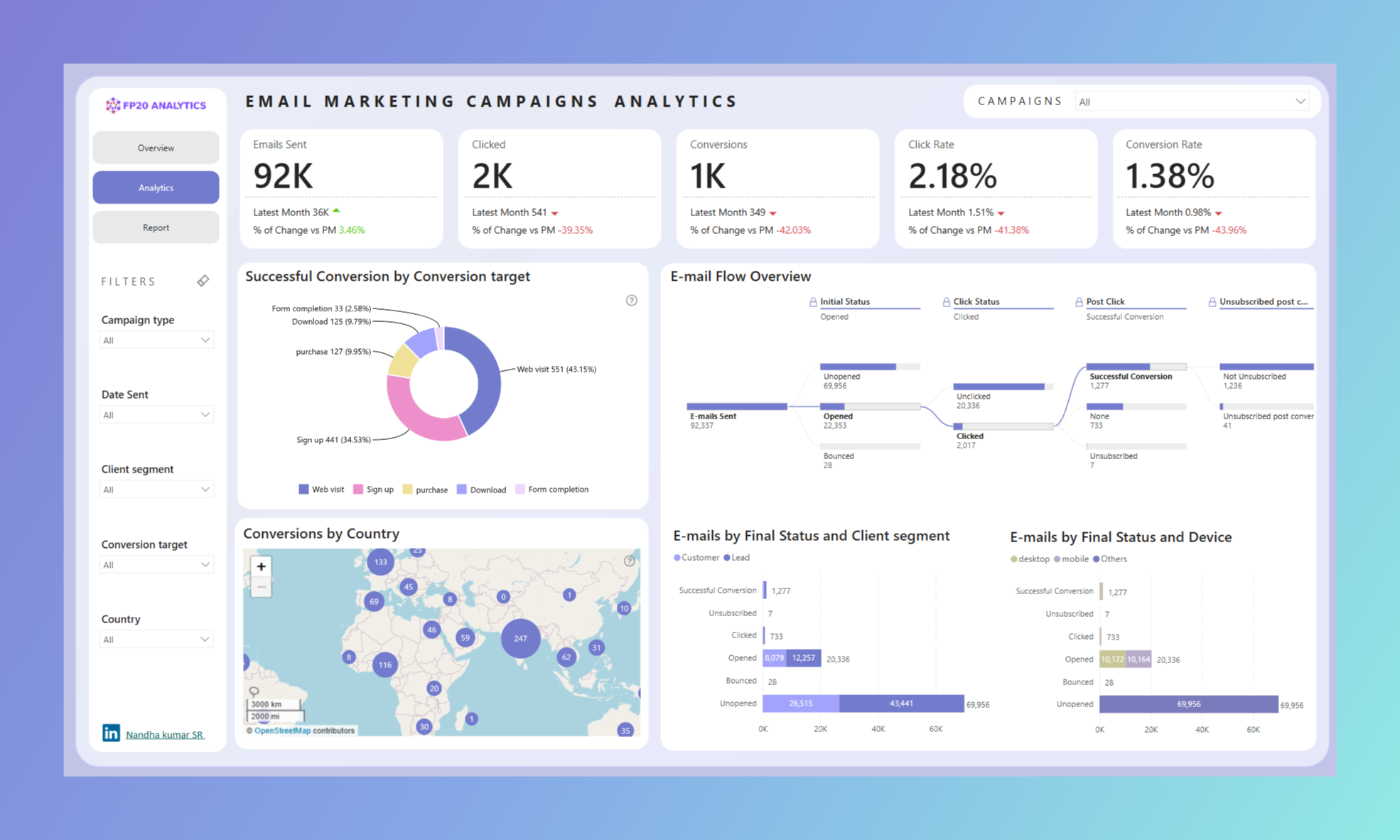Screen dimensions: 1400x840
Task: Open the OpenStreetMap attribution link
Action: coord(282,731)
